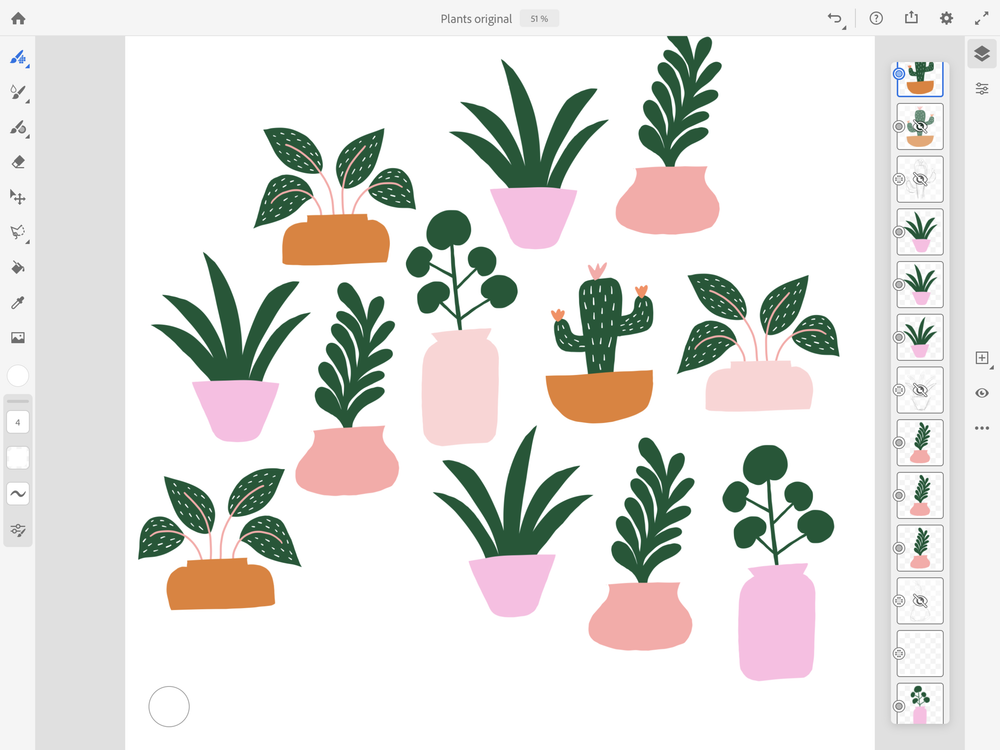Open the layer options menu with three dots
This screenshot has height=750, width=1000.
pos(981,427)
